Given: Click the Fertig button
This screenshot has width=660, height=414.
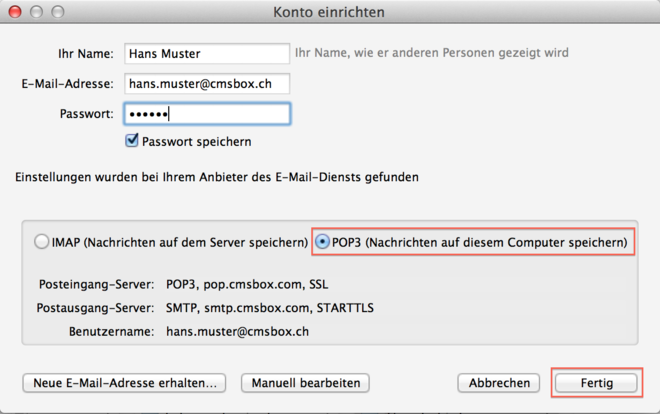Looking at the screenshot, I should coord(596,383).
